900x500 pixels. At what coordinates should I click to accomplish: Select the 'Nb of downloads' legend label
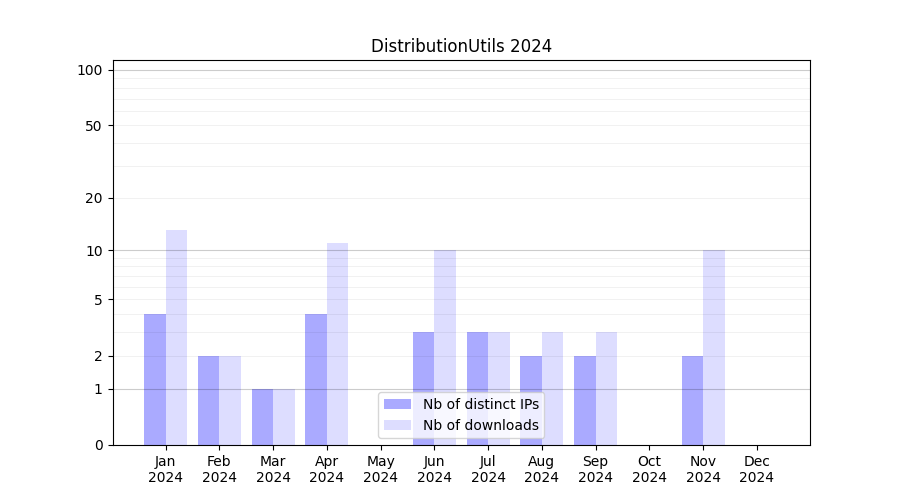[481, 425]
